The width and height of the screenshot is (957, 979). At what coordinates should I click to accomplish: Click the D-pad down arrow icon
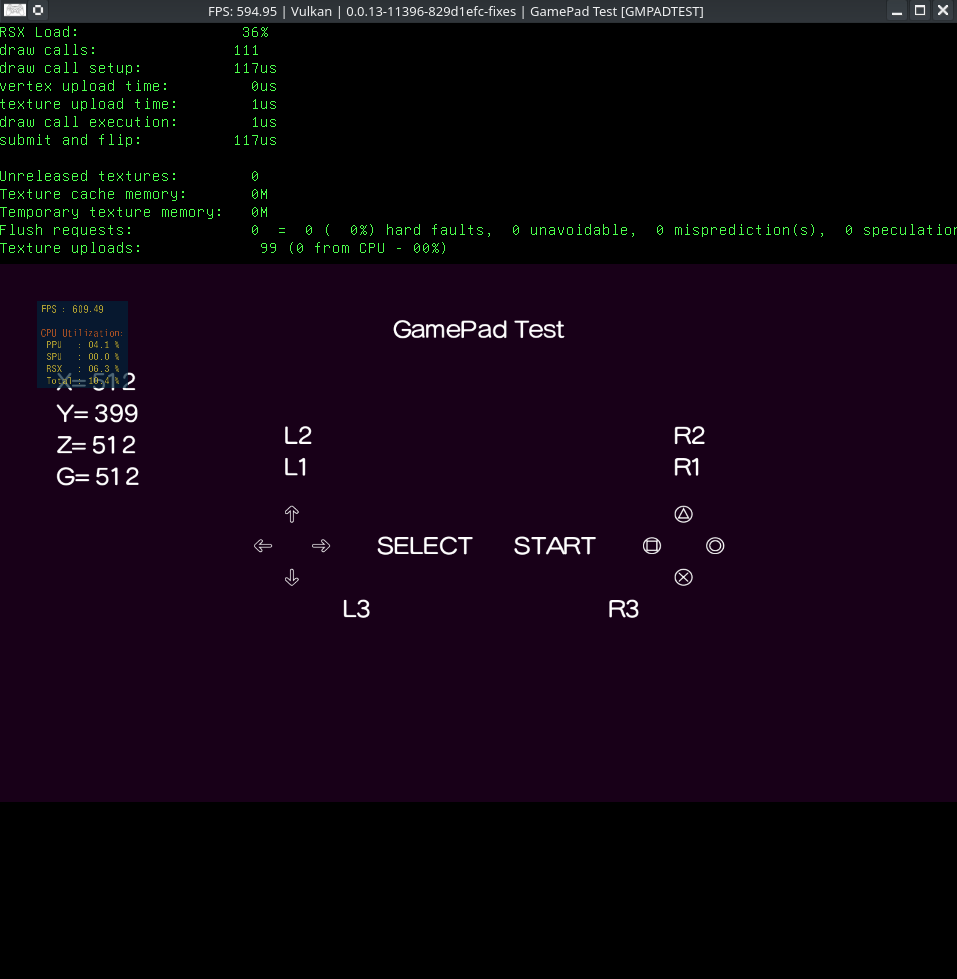coord(292,578)
